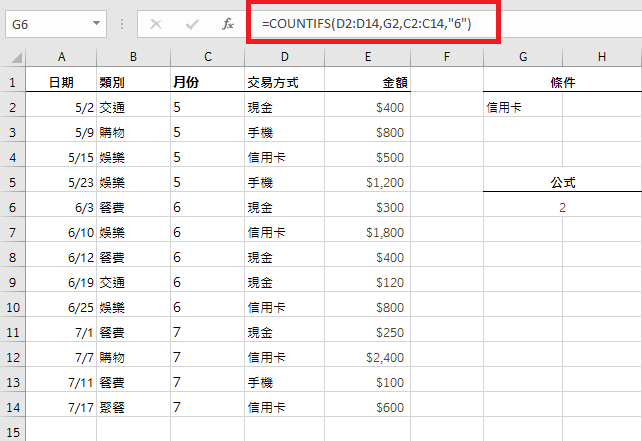The height and width of the screenshot is (441, 642).
Task: Click the Name Box showing G6
Action: click(x=56, y=24)
